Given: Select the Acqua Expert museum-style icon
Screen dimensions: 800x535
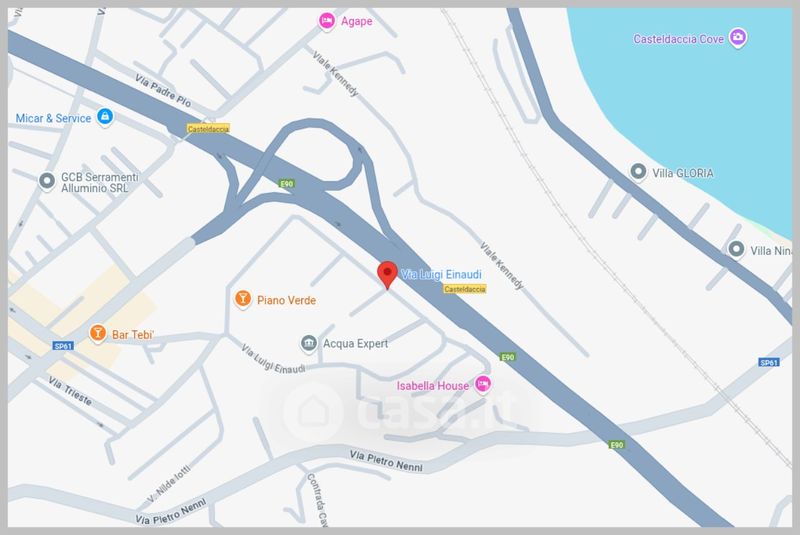Looking at the screenshot, I should pyautogui.click(x=308, y=343).
